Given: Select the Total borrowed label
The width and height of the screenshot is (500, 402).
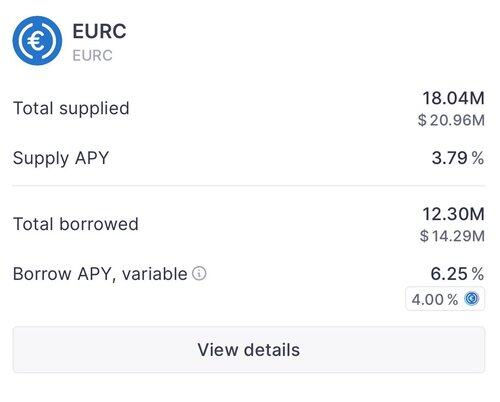Looking at the screenshot, I should tap(76, 224).
